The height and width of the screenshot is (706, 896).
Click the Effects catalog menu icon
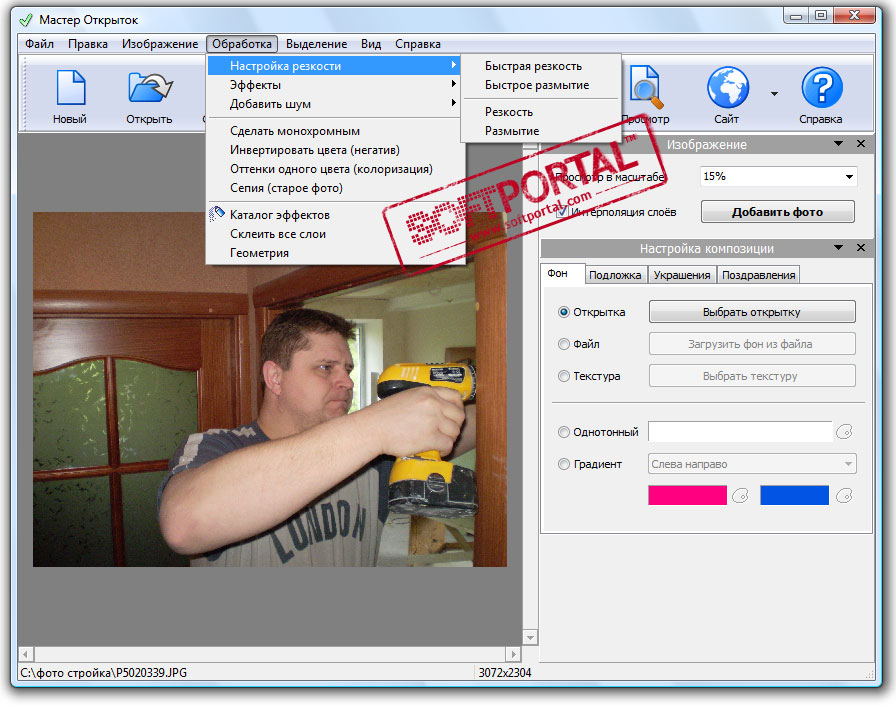[x=217, y=214]
